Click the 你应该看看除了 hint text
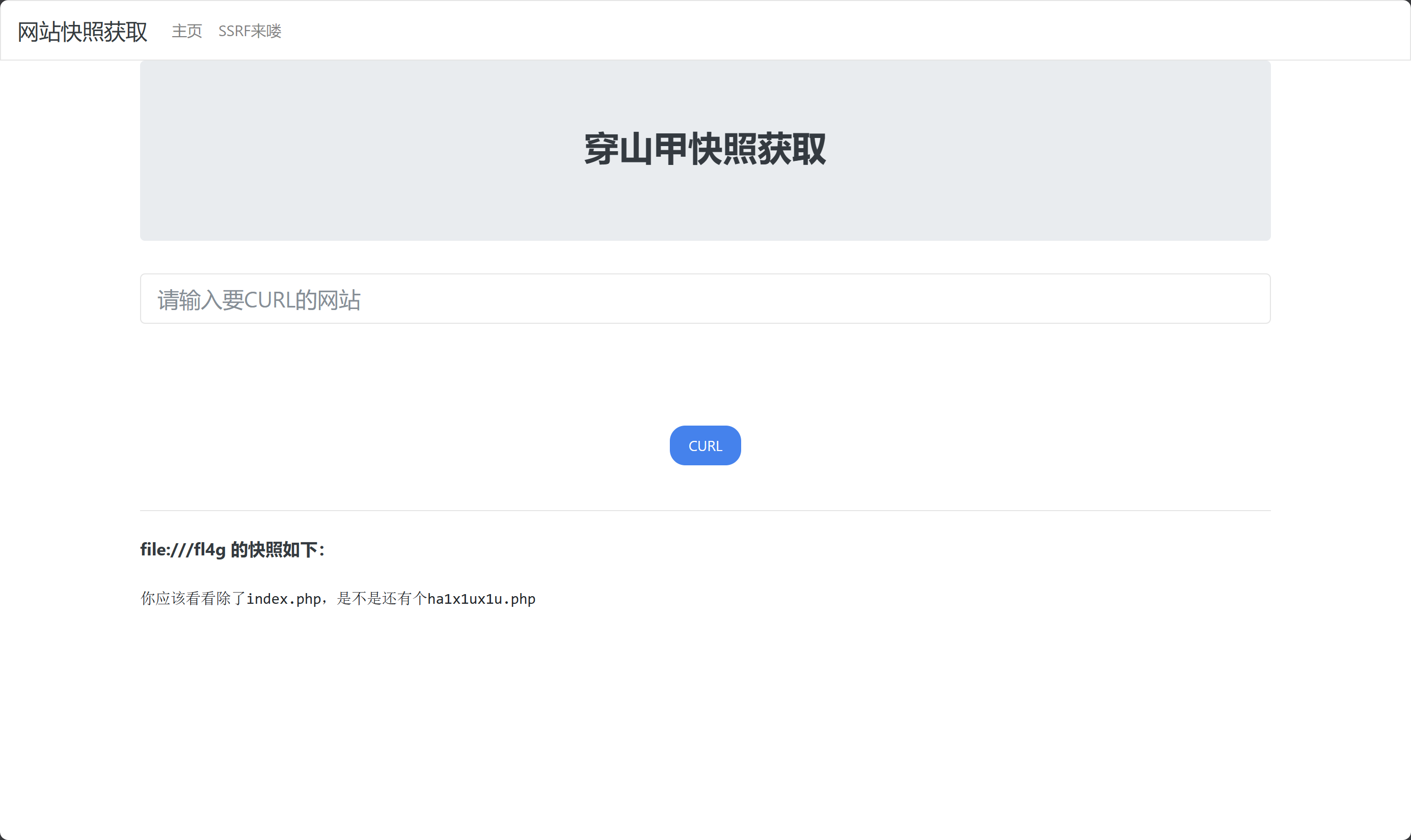Image resolution: width=1411 pixels, height=840 pixels. (193, 599)
